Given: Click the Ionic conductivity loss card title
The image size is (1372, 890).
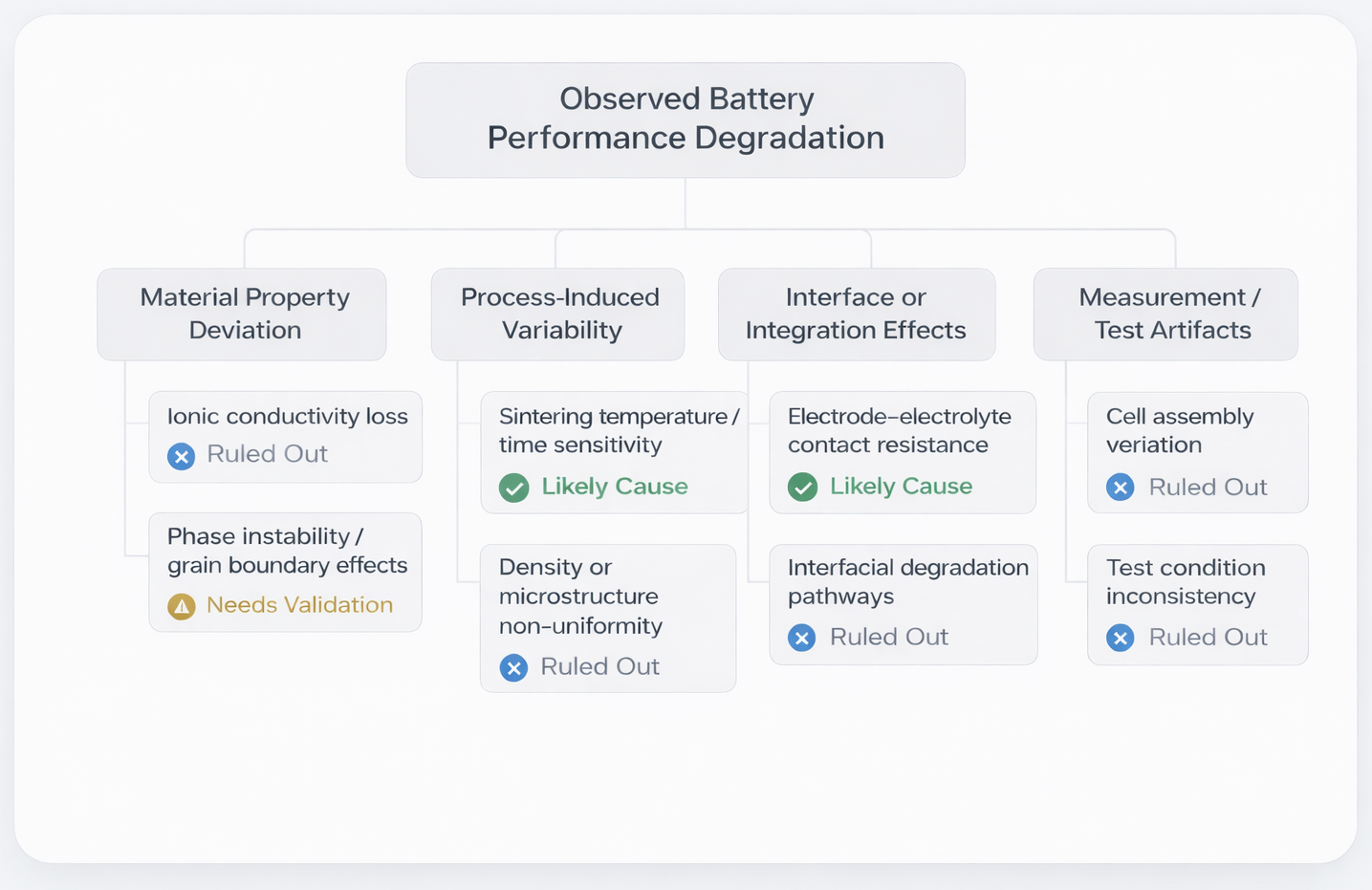Looking at the screenshot, I should click(x=288, y=417).
